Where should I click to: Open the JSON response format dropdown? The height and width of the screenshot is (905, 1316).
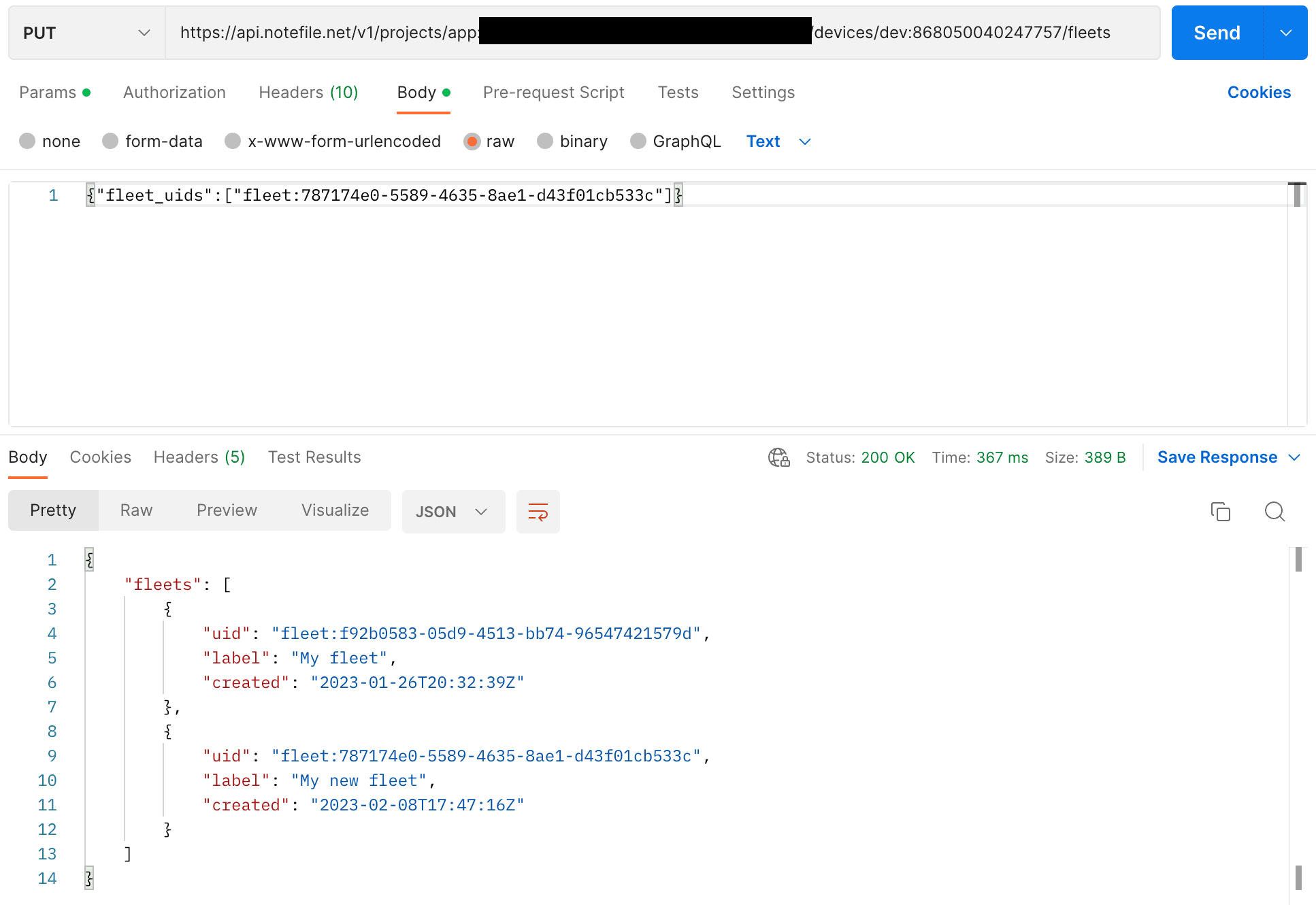click(453, 512)
